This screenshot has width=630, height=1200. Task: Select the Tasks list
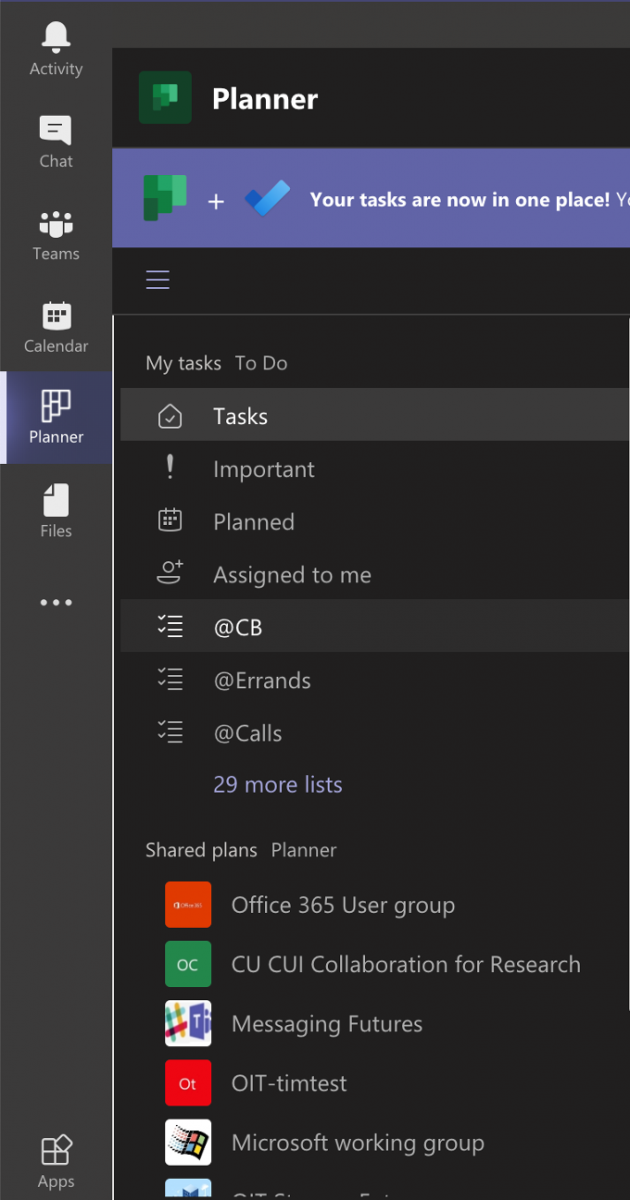click(375, 415)
